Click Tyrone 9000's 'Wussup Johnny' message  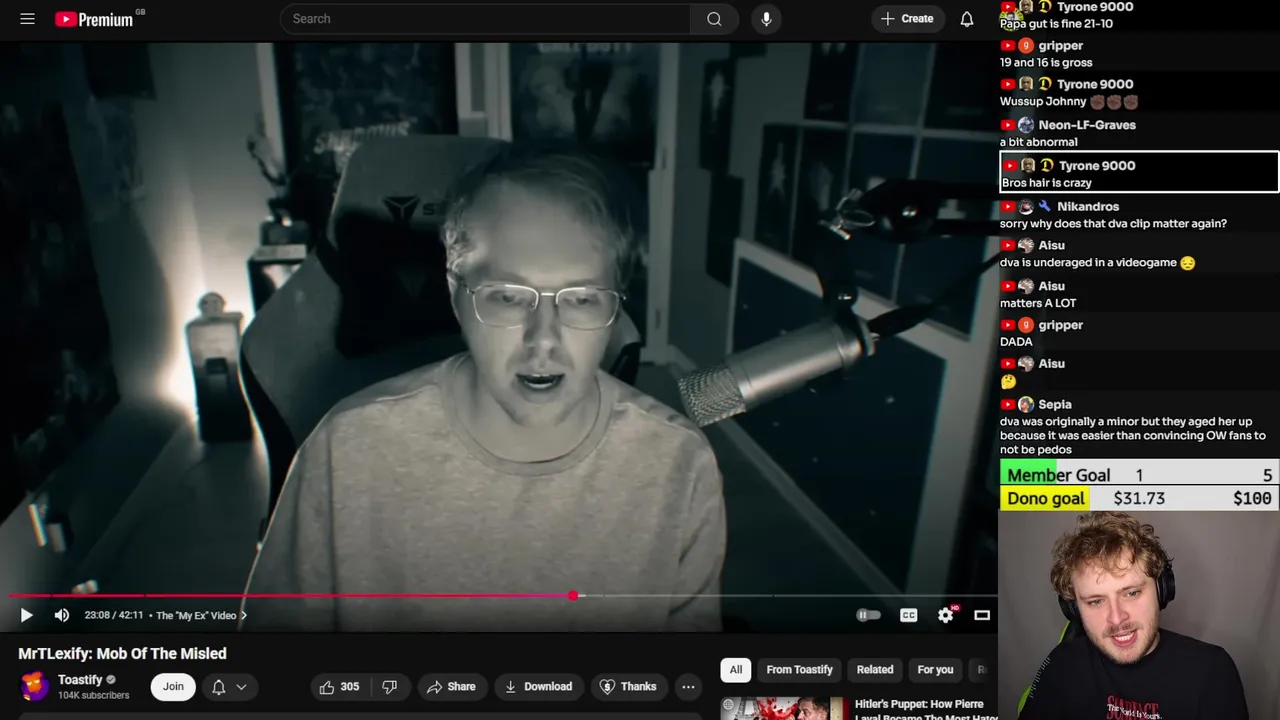(x=1069, y=101)
